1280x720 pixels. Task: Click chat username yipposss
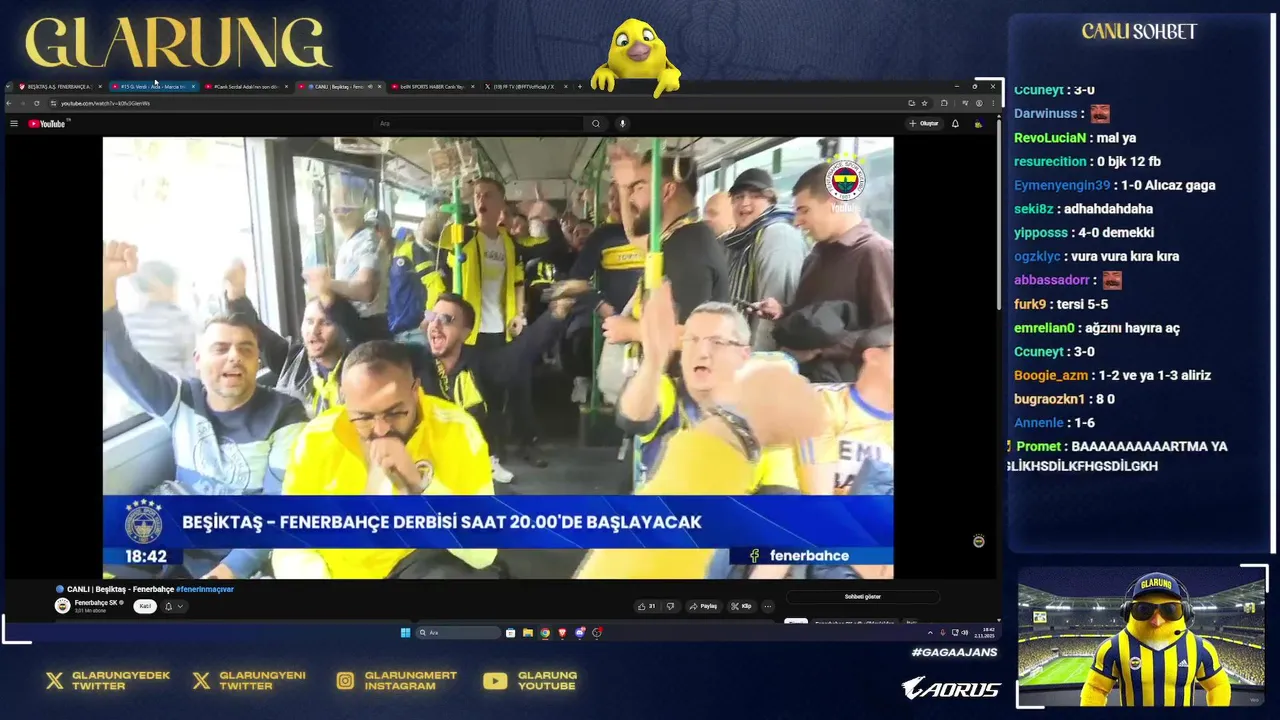point(1041,232)
